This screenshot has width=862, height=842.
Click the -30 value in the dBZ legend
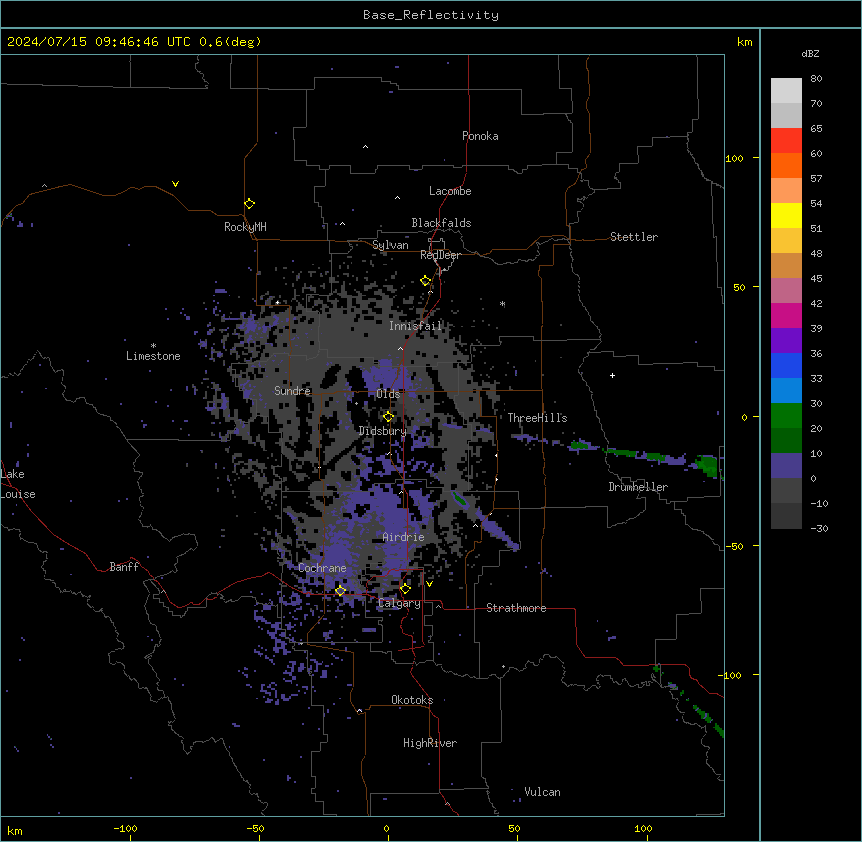click(819, 529)
